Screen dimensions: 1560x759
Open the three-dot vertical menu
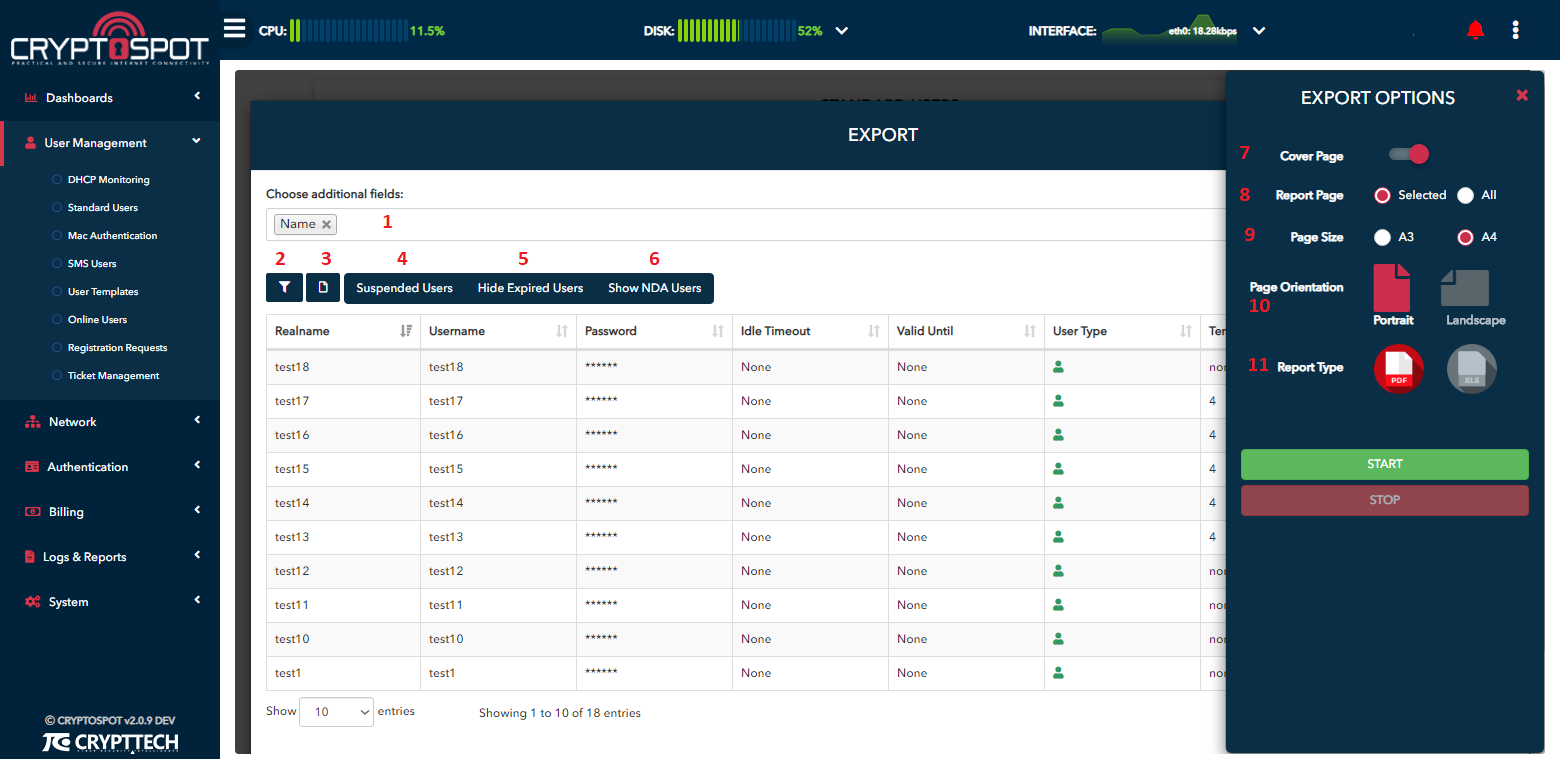(1516, 31)
